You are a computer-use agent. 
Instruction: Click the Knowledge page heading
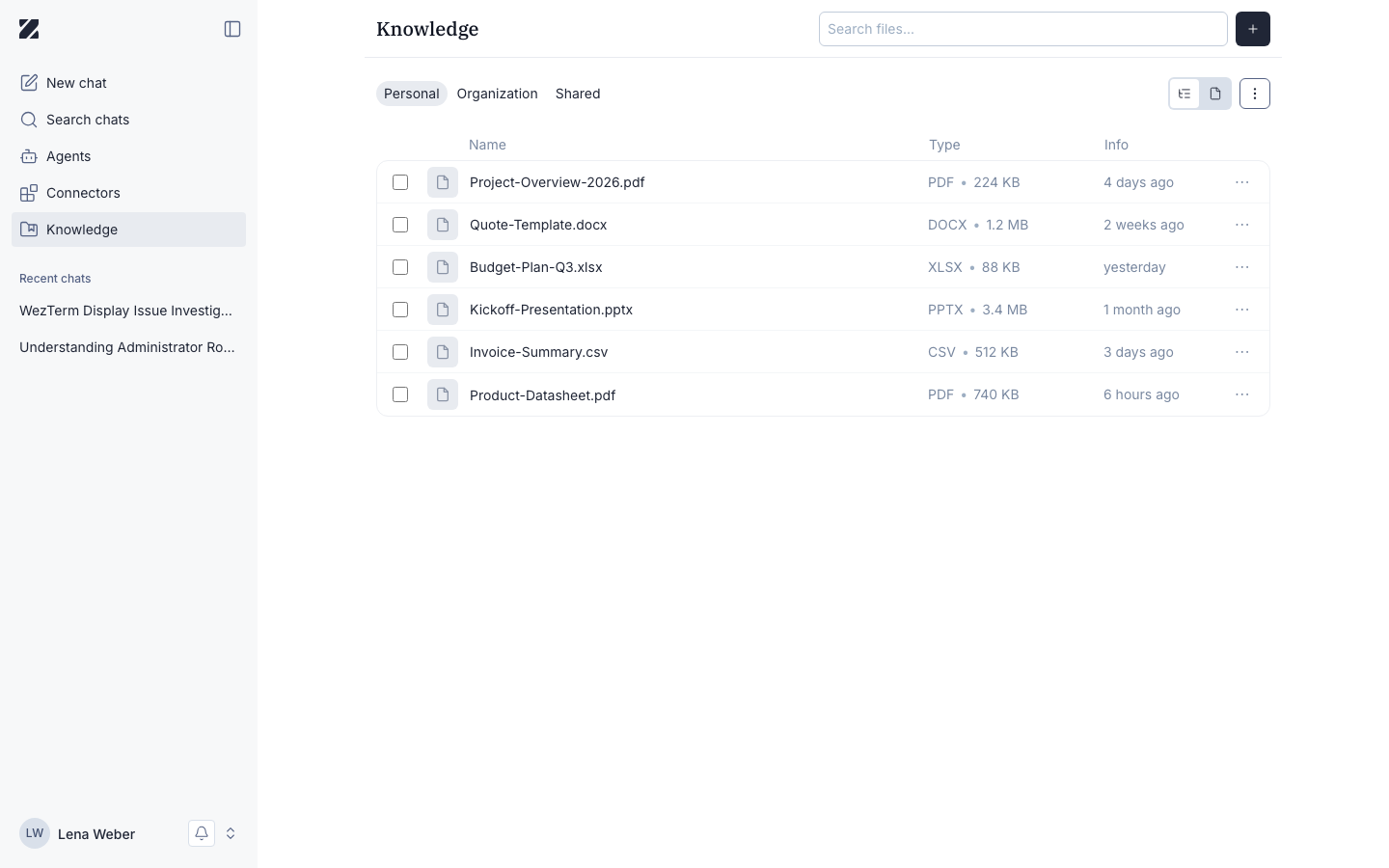click(x=427, y=29)
